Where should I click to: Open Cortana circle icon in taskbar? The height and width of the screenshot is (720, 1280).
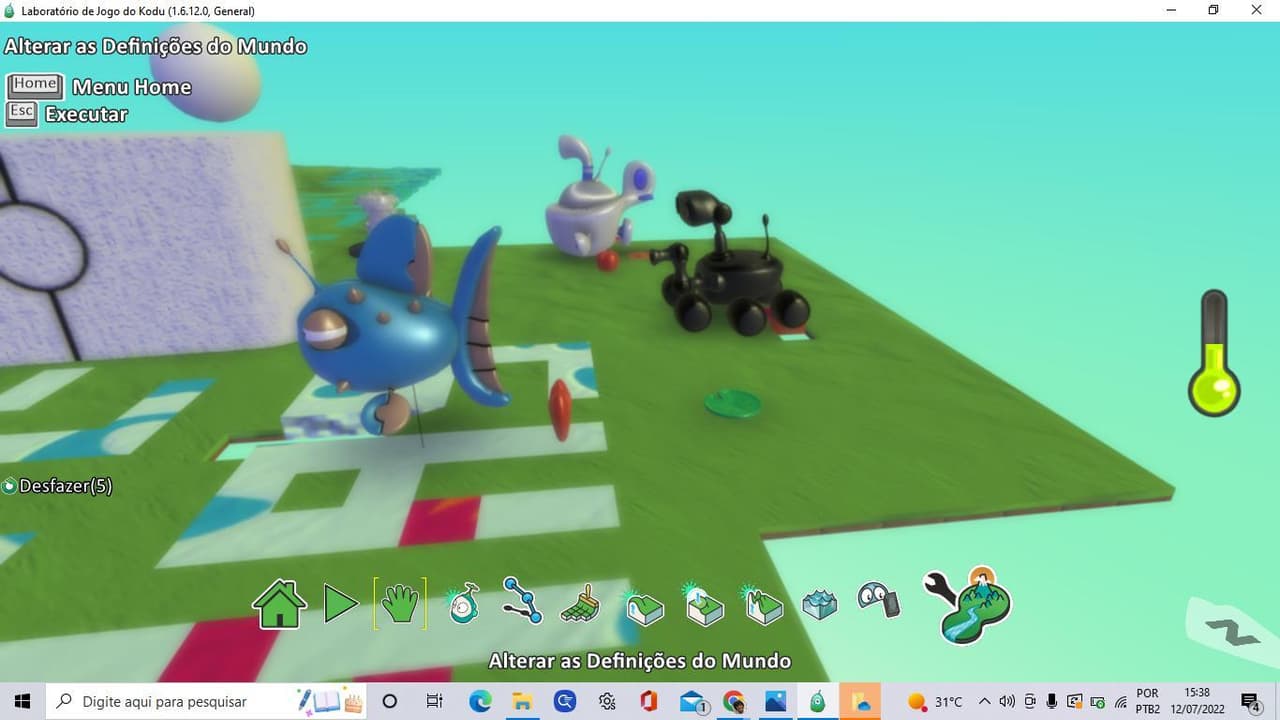pyautogui.click(x=390, y=701)
